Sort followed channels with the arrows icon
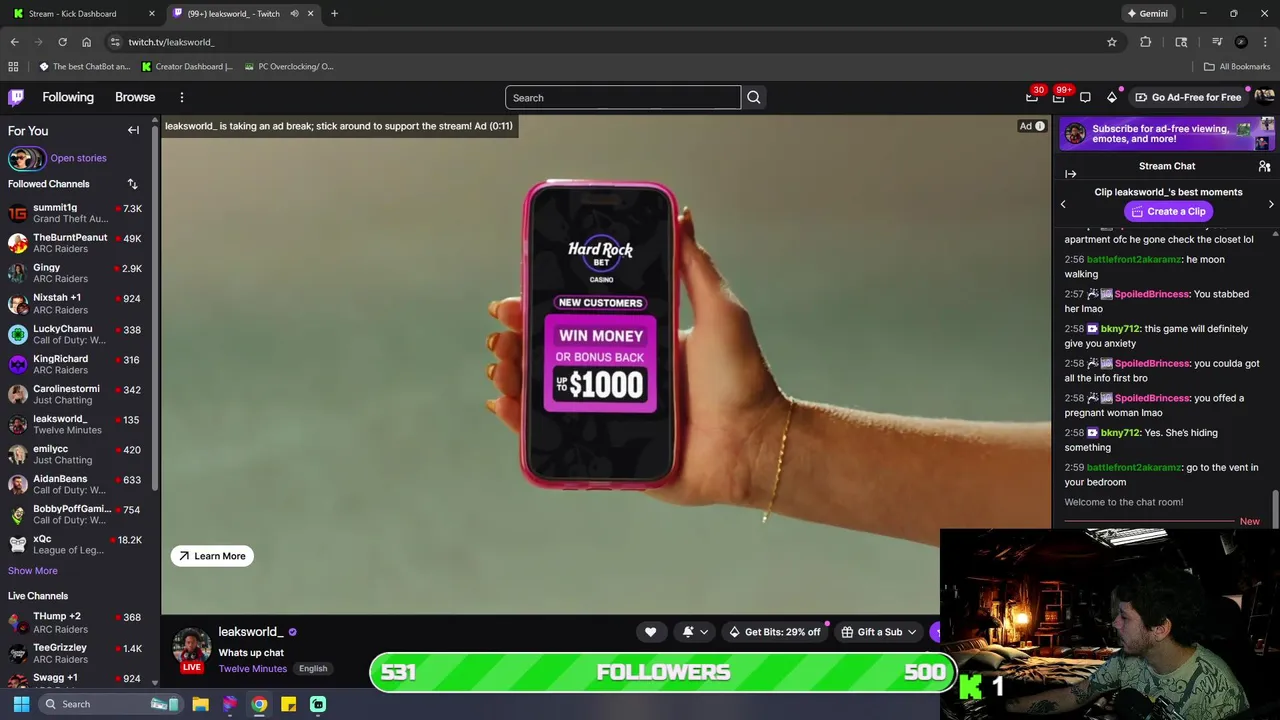The image size is (1280, 720). 132,184
